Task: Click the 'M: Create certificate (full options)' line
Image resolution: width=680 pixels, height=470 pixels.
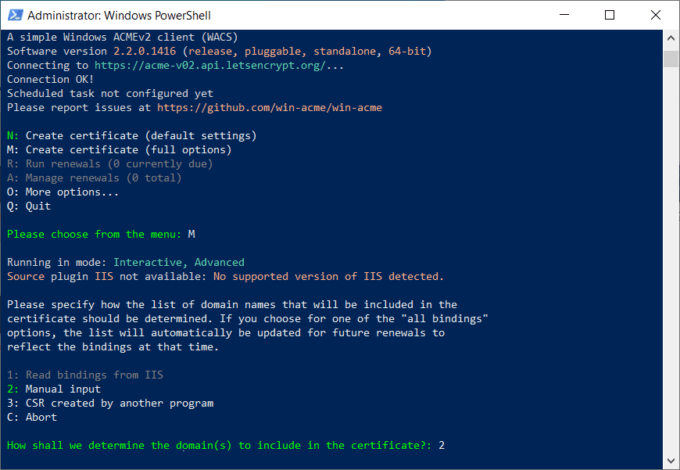Action: [x=119, y=150]
